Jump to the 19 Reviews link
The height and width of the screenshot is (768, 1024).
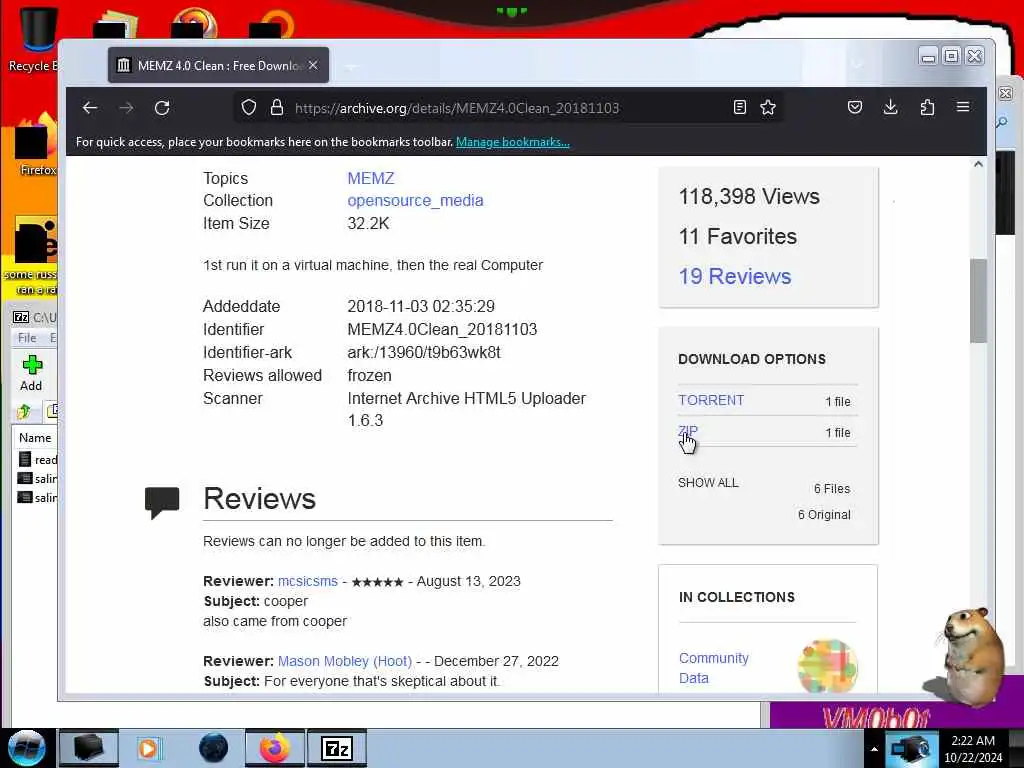click(735, 276)
